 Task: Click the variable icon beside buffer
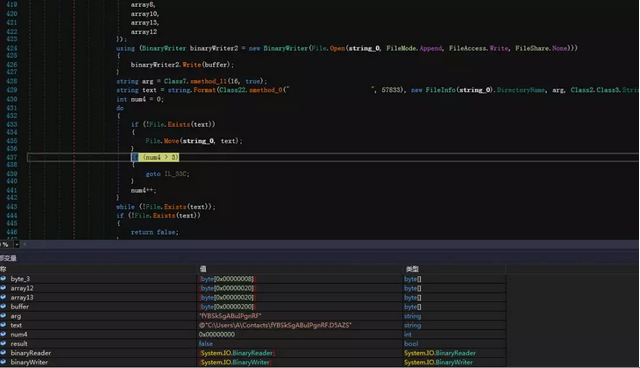(3, 306)
